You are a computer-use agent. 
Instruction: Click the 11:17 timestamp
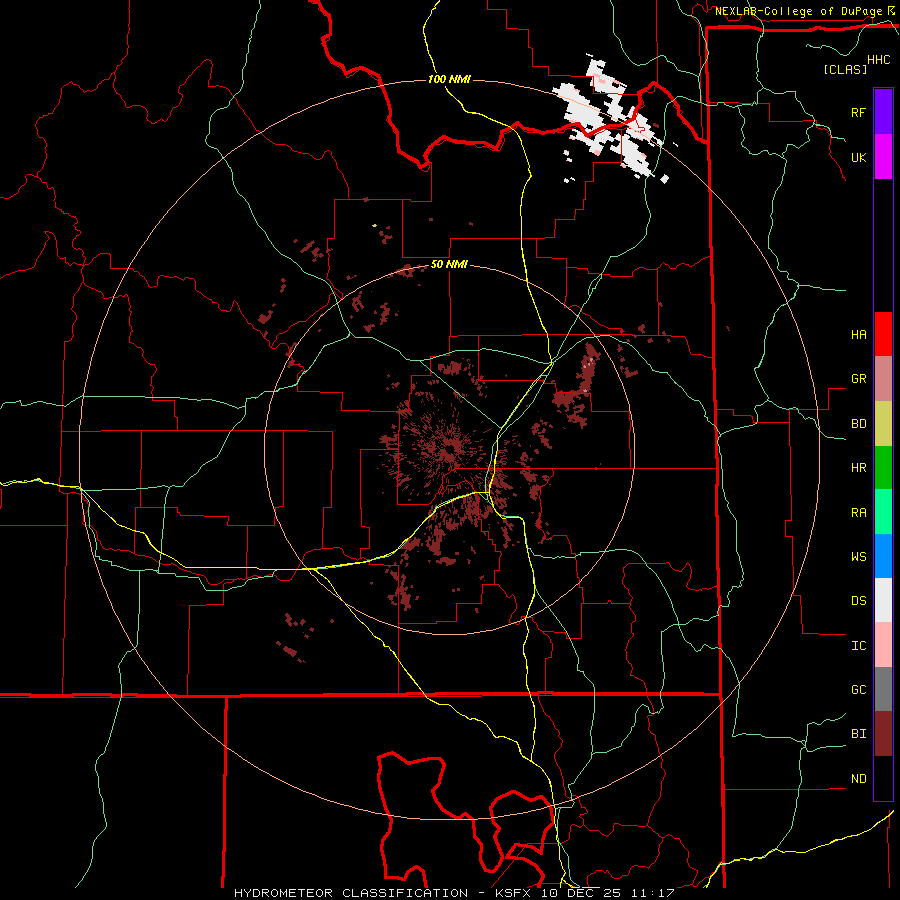(653, 893)
